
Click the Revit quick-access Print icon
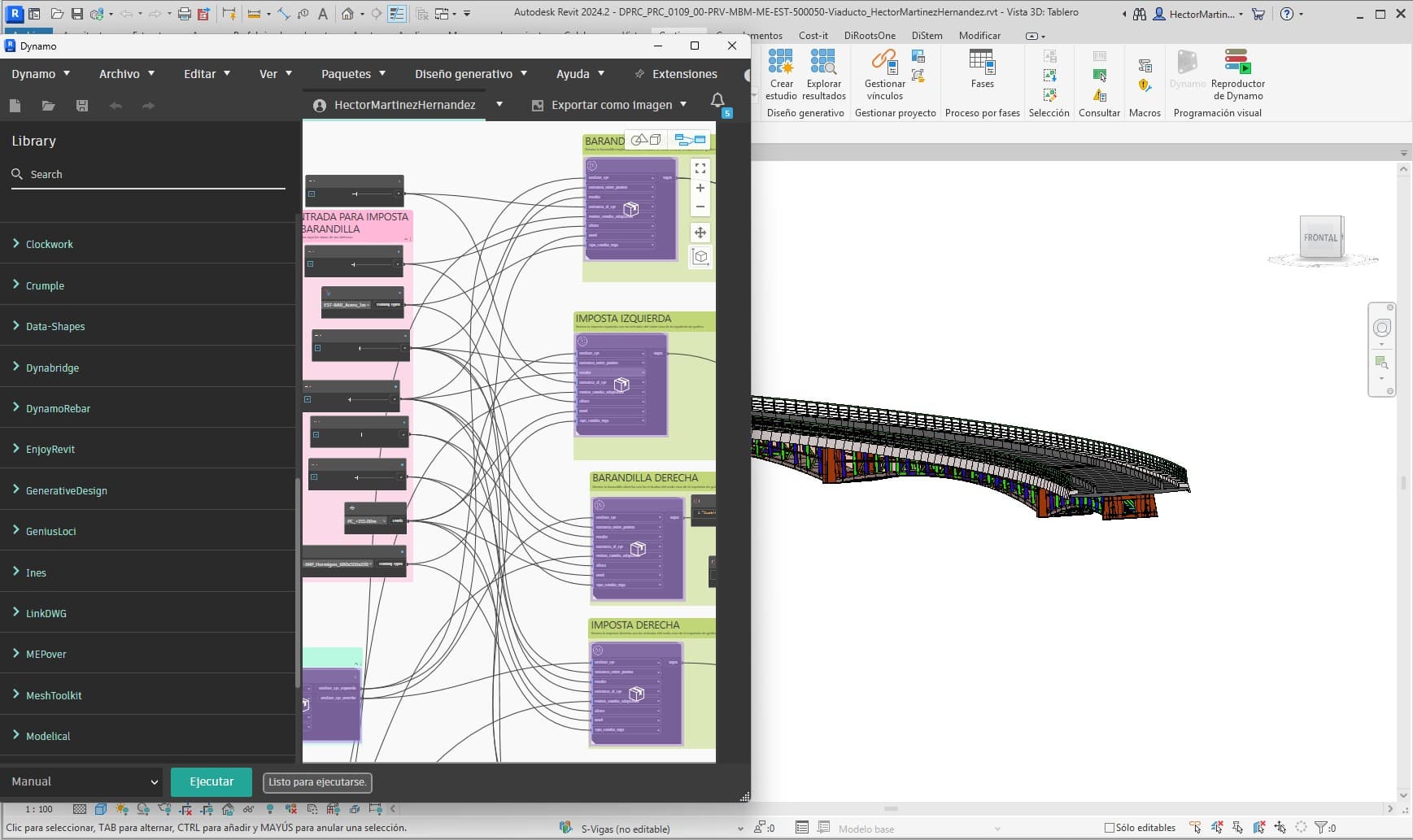(185, 14)
